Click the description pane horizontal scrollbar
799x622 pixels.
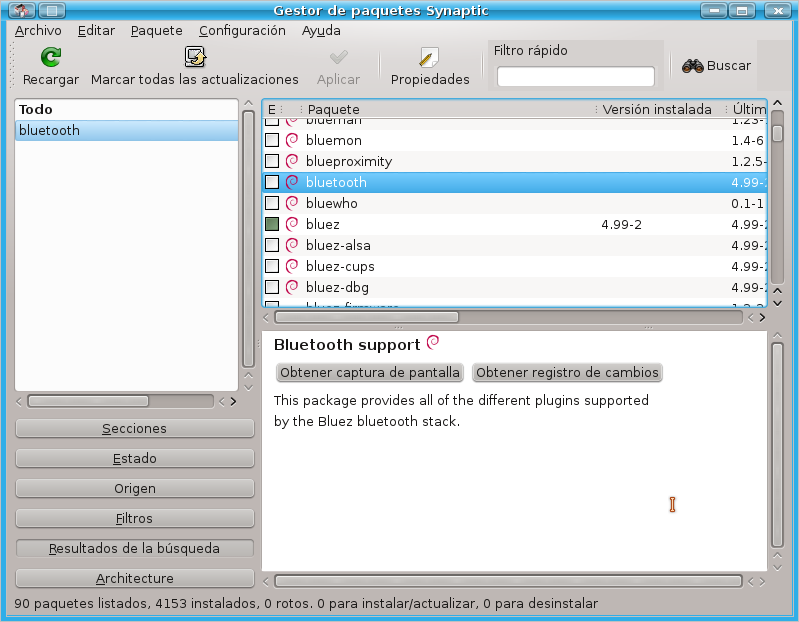(508, 581)
